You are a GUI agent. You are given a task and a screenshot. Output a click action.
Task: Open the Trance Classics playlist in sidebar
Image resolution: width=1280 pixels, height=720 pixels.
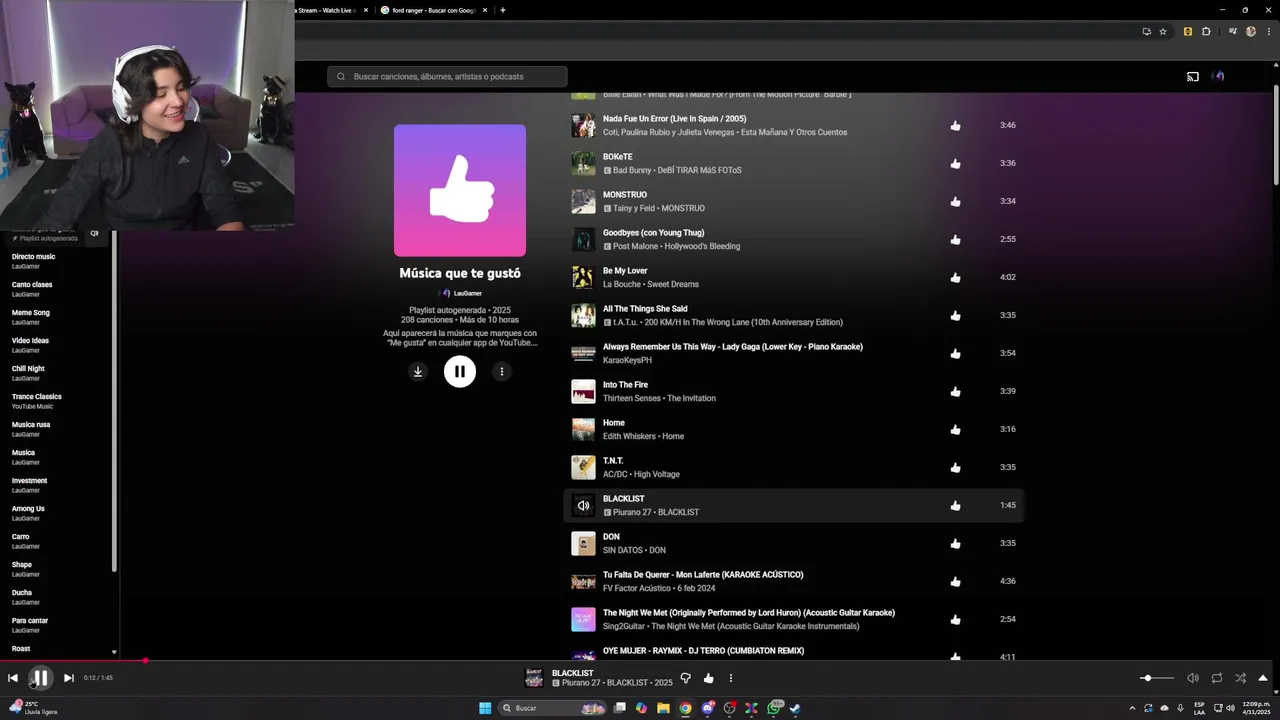pyautogui.click(x=37, y=397)
